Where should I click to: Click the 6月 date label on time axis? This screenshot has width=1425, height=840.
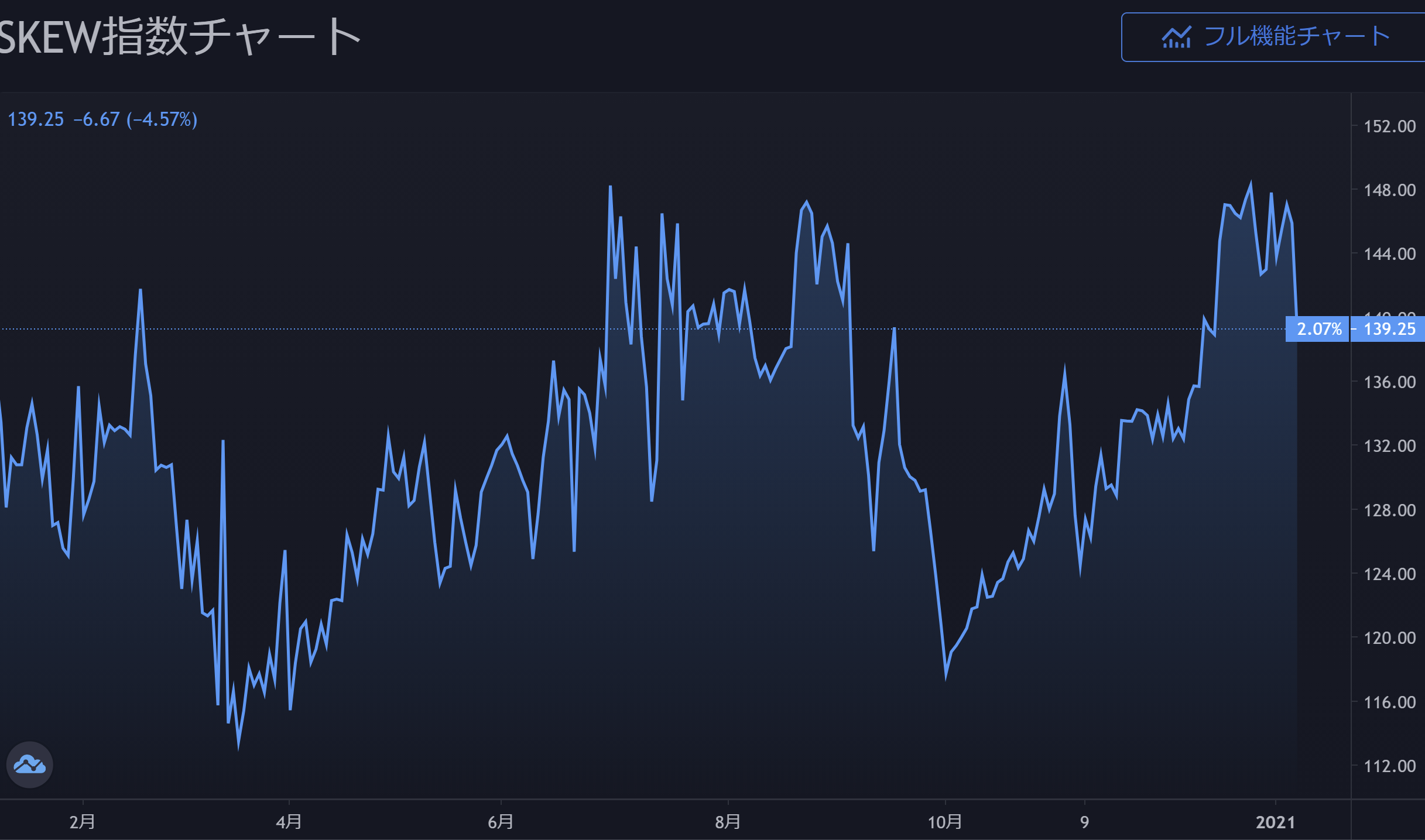pyautogui.click(x=501, y=822)
